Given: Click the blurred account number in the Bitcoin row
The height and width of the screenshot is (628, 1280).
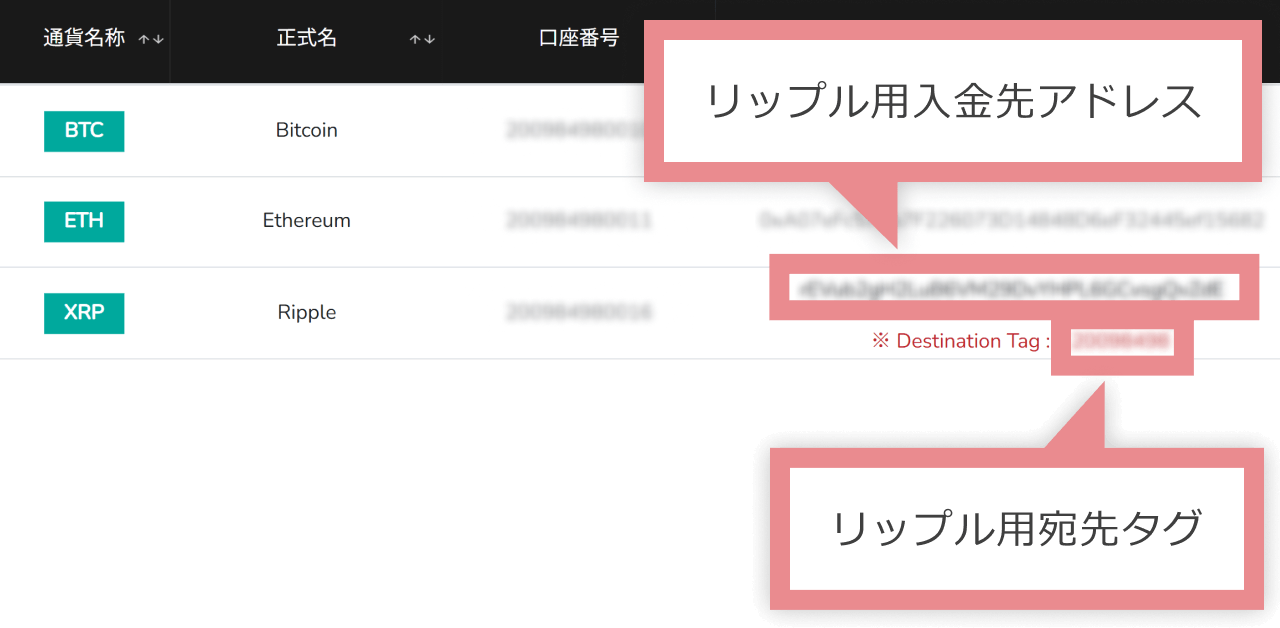Looking at the screenshot, I should pyautogui.click(x=570, y=131).
